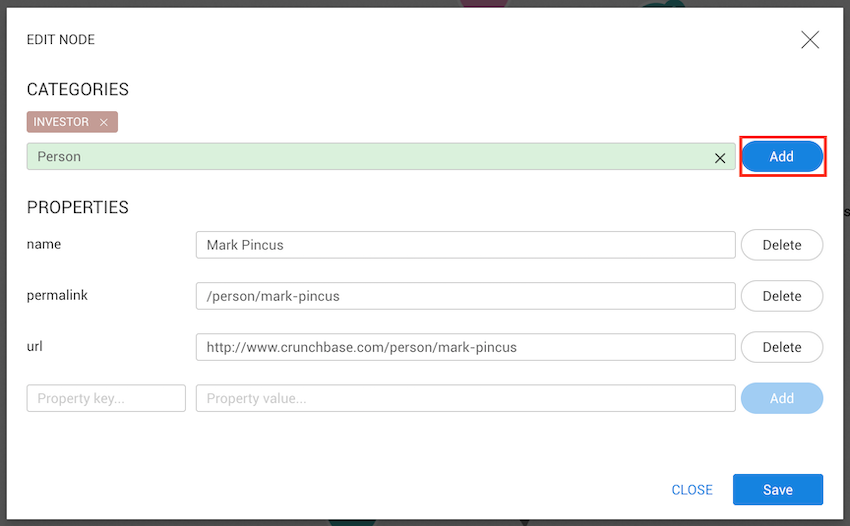
Task: Click the permalink property label
Action: pos(57,295)
